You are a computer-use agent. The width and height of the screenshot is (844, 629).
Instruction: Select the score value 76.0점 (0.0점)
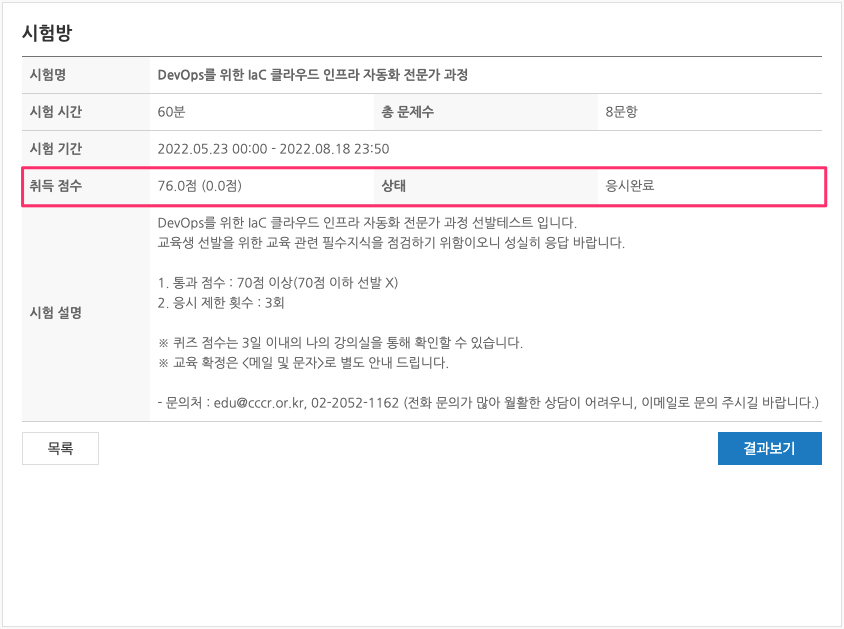click(200, 186)
